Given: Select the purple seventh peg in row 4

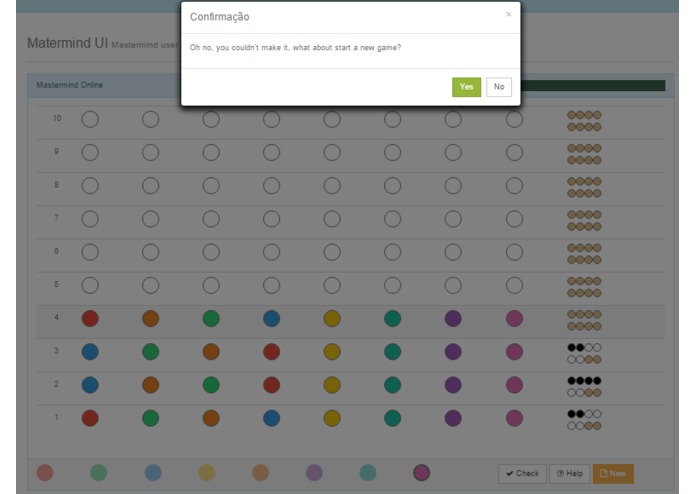Looking at the screenshot, I should (453, 319).
